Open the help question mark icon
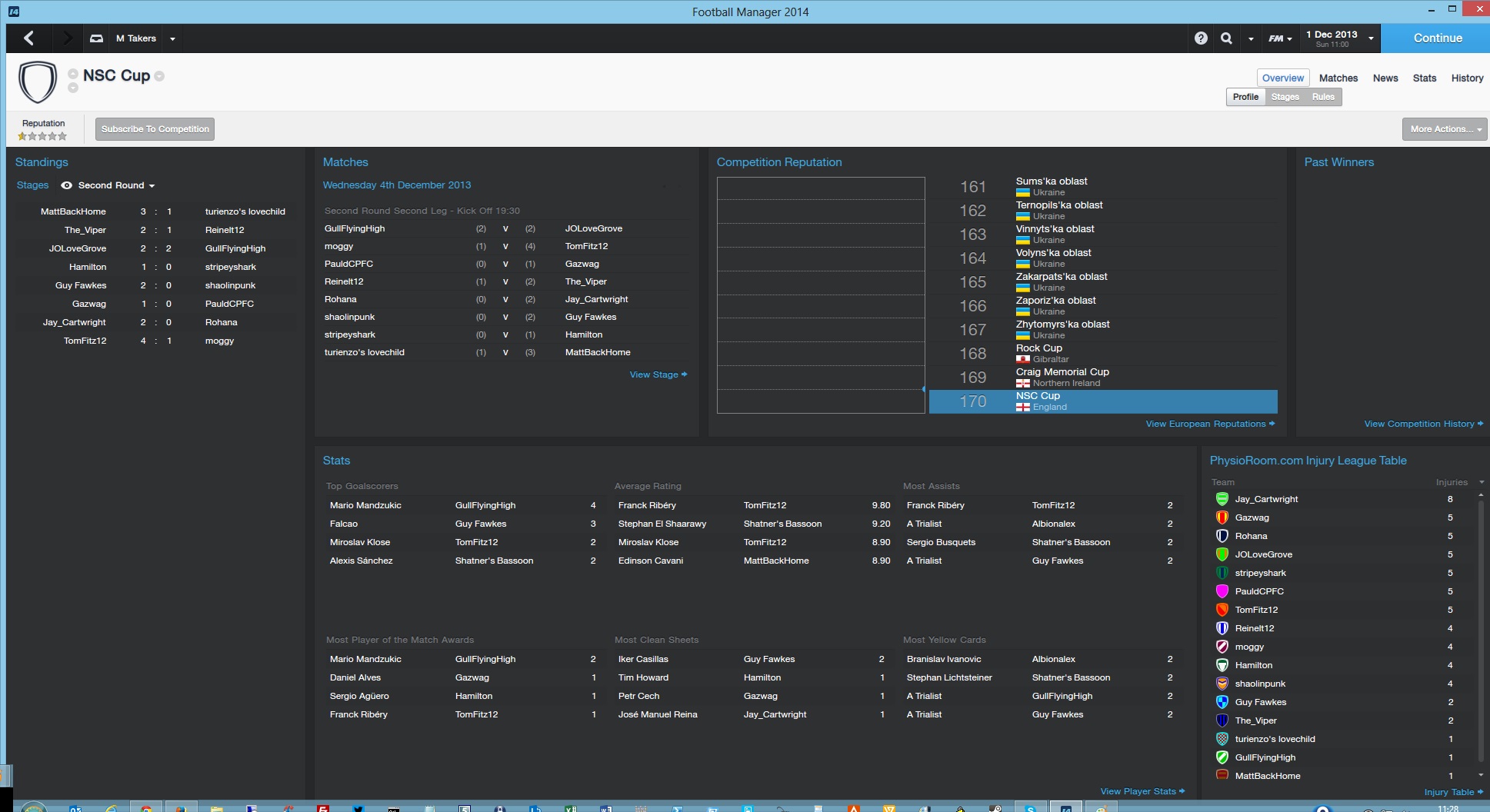Image resolution: width=1490 pixels, height=812 pixels. (x=1201, y=38)
